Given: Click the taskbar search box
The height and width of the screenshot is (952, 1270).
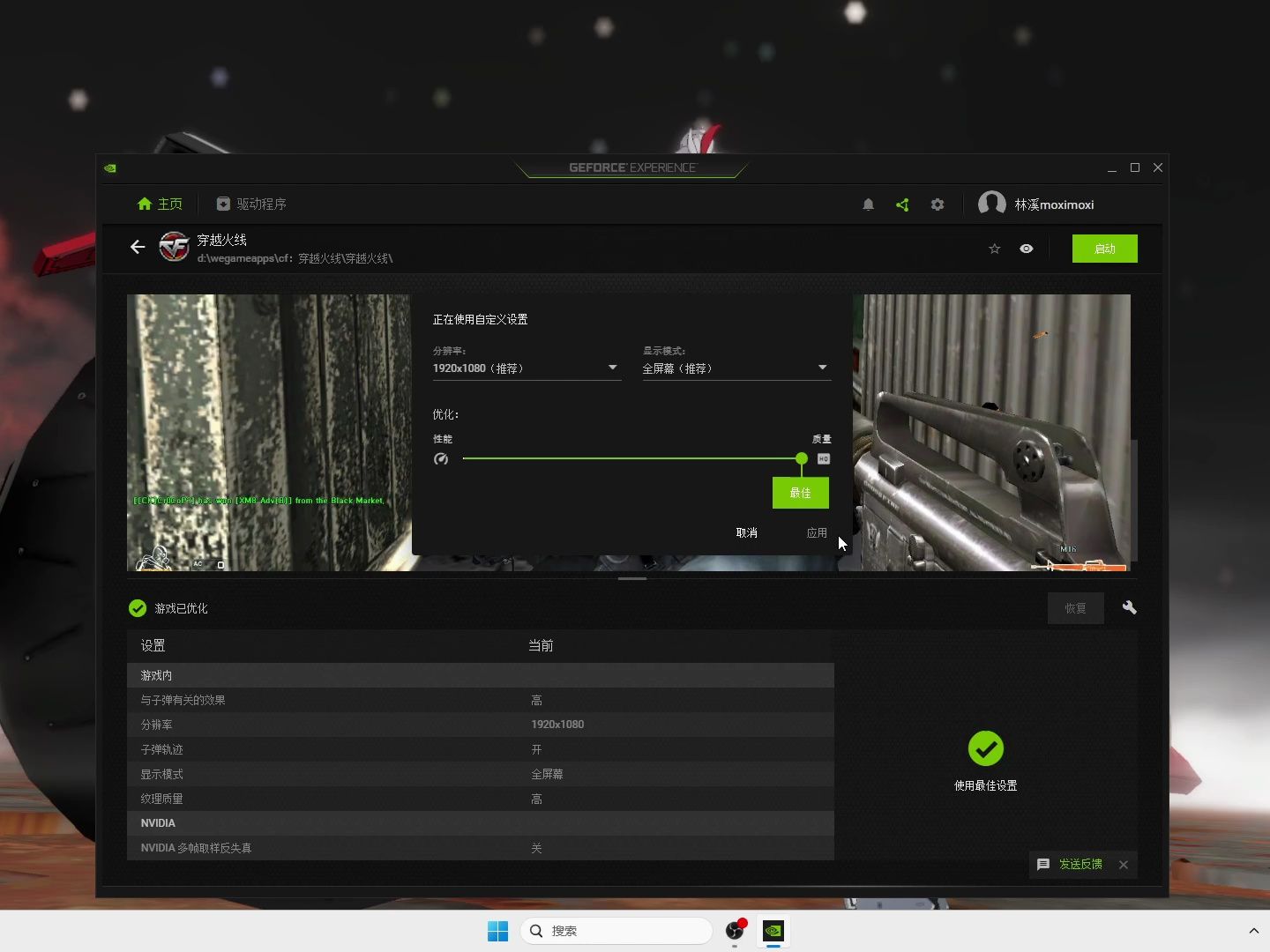Looking at the screenshot, I should [x=616, y=931].
